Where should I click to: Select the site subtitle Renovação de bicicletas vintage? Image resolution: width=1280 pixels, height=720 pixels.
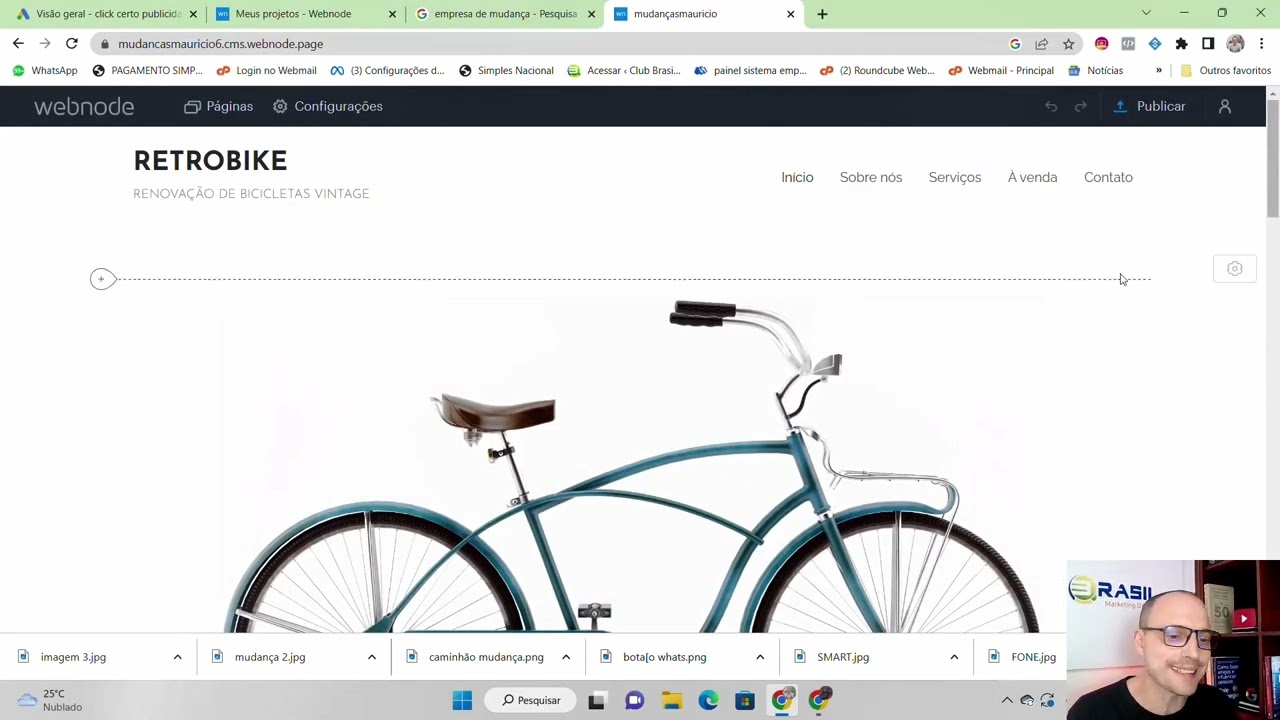(x=251, y=194)
